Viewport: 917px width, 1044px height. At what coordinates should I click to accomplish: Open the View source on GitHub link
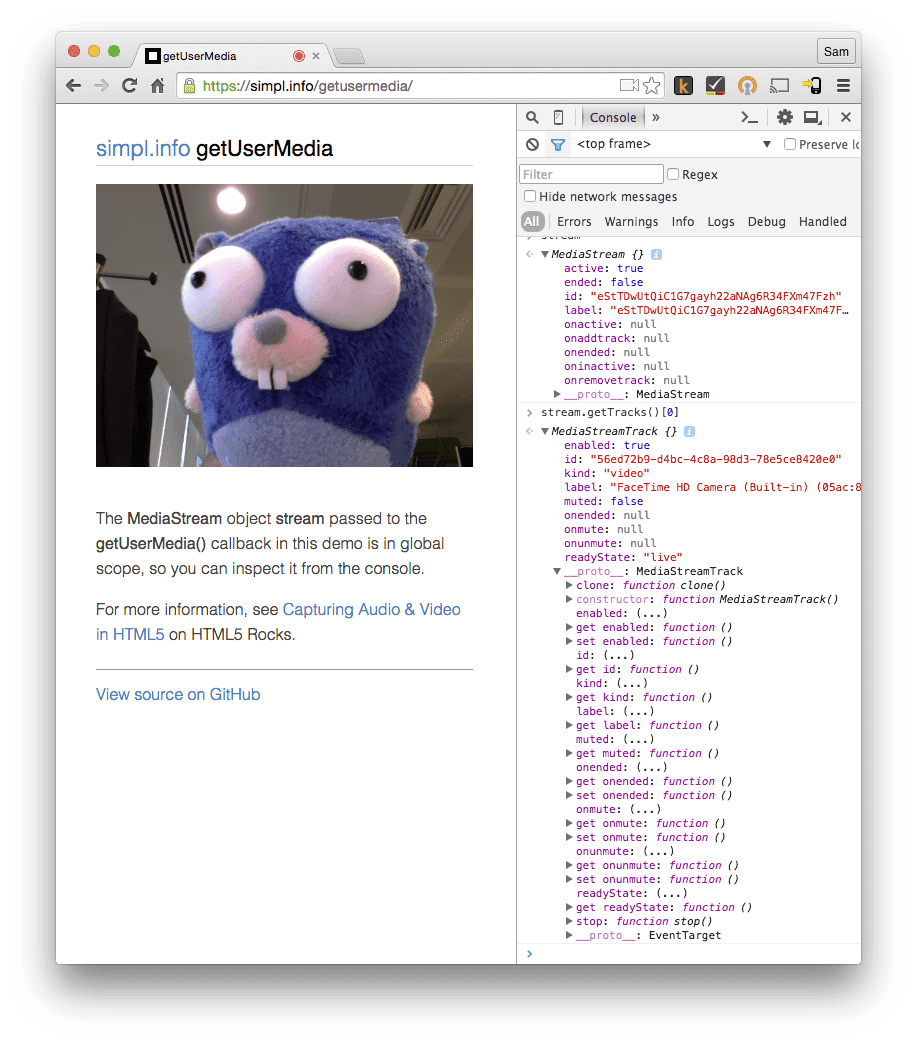(177, 694)
